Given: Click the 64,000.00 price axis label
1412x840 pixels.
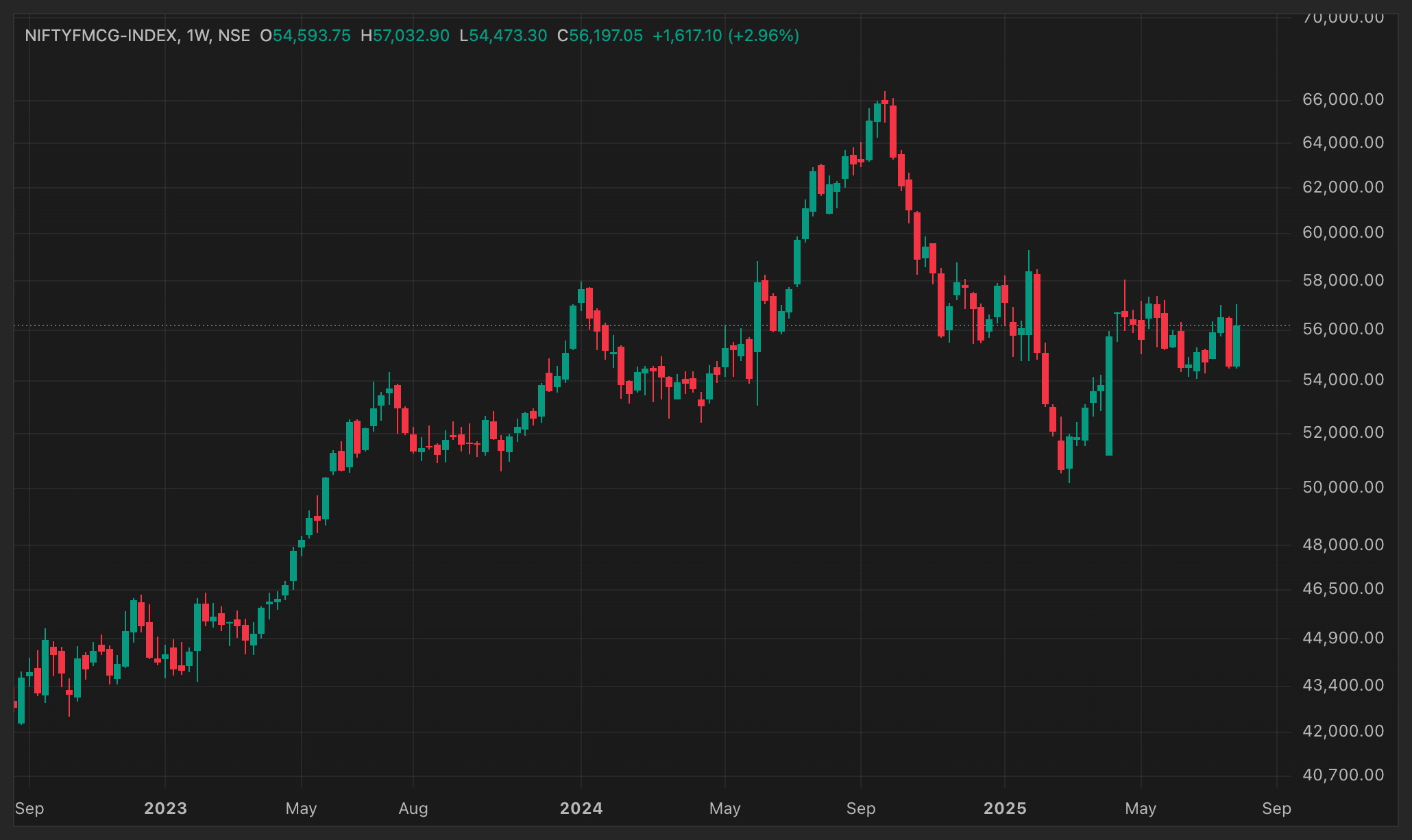Looking at the screenshot, I should pyautogui.click(x=1343, y=143).
